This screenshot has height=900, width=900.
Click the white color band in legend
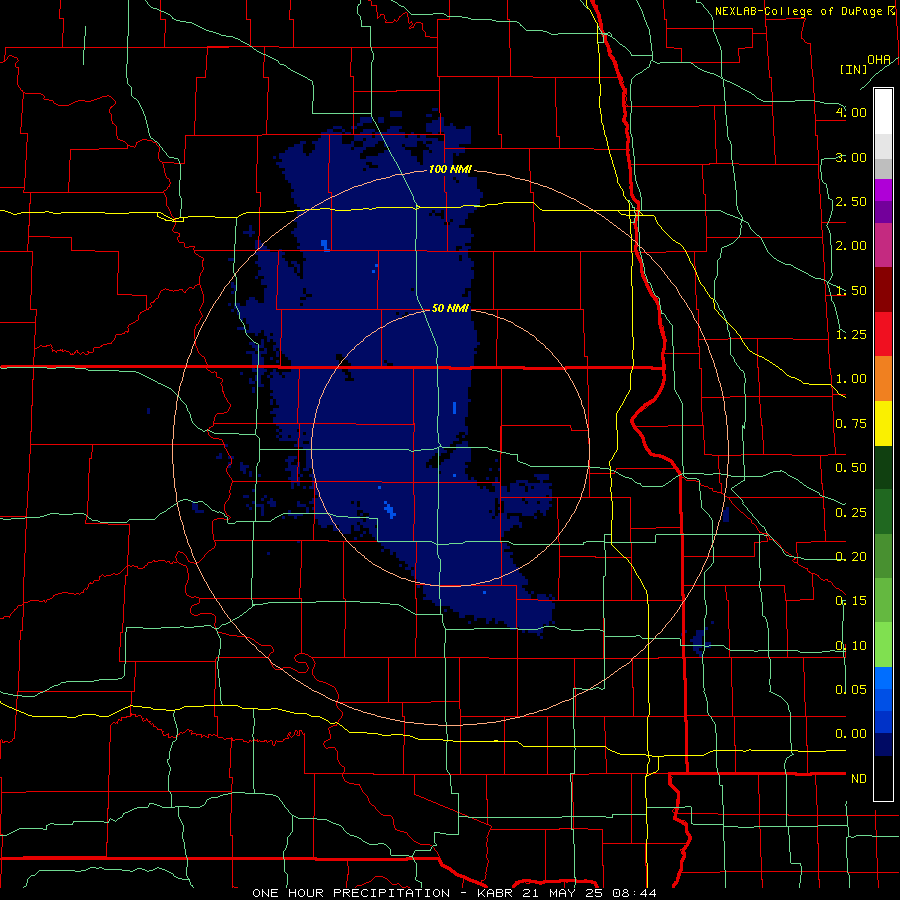[x=883, y=112]
